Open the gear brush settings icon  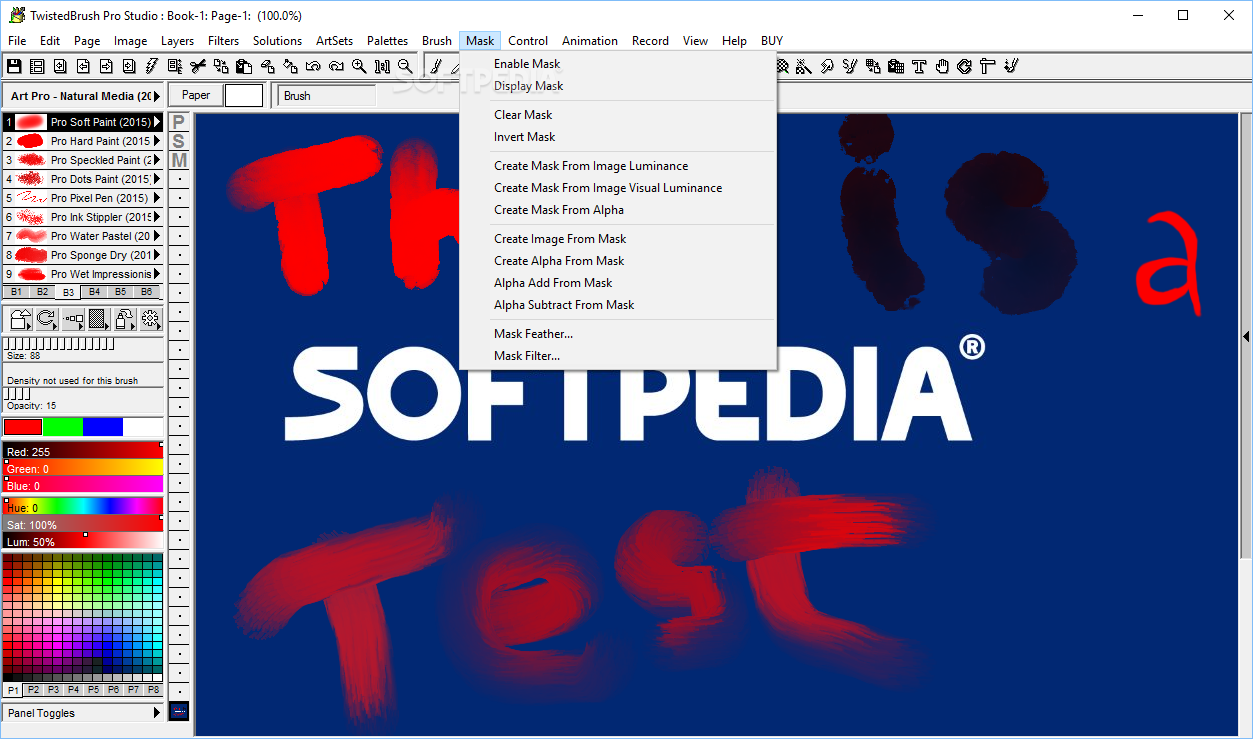click(150, 319)
